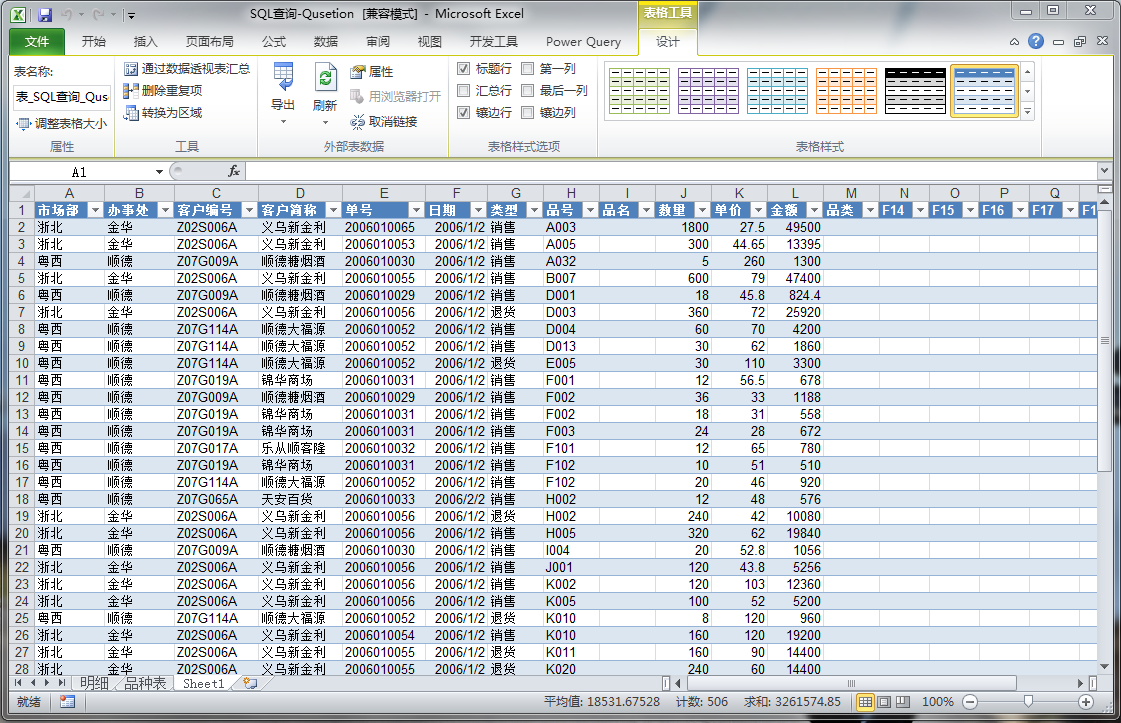
Task: Click the 刷新 refresh button
Action: pos(325,93)
